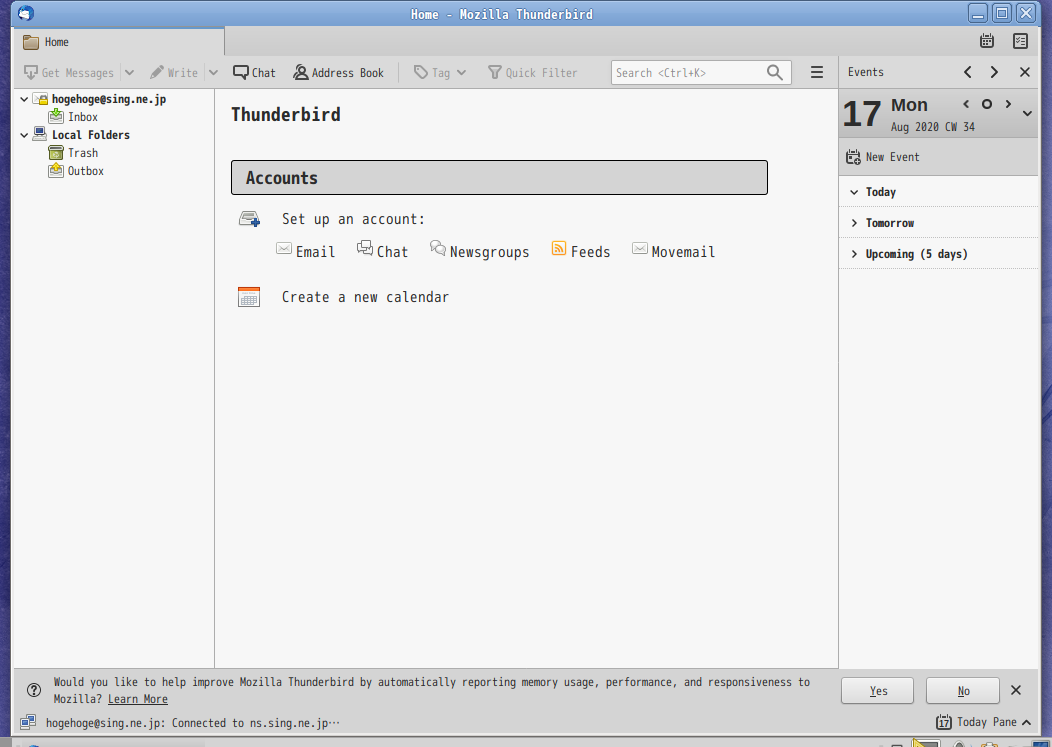
Task: Click the Write button
Action: [174, 72]
